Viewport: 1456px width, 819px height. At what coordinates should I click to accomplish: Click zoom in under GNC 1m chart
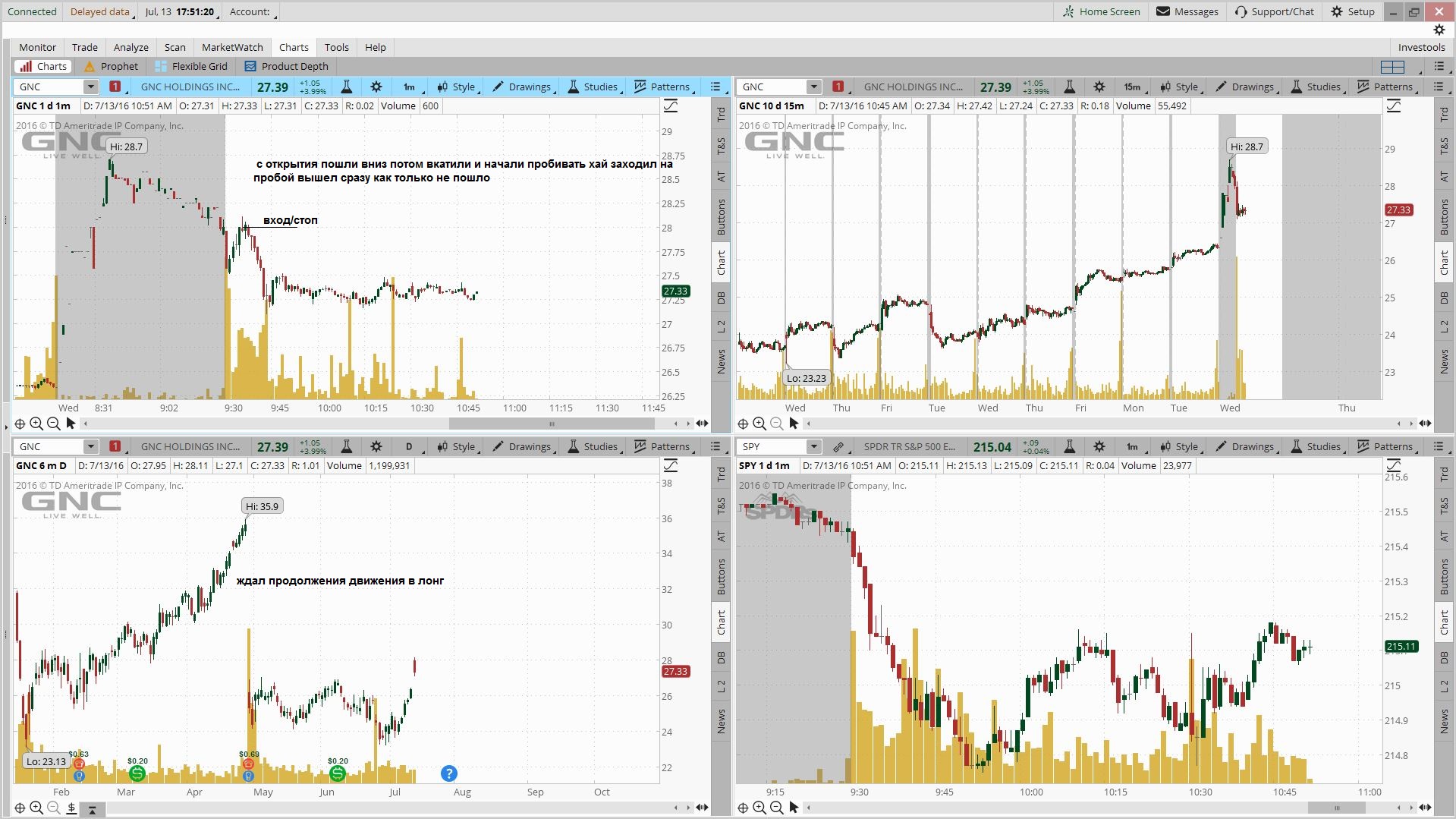click(x=36, y=424)
